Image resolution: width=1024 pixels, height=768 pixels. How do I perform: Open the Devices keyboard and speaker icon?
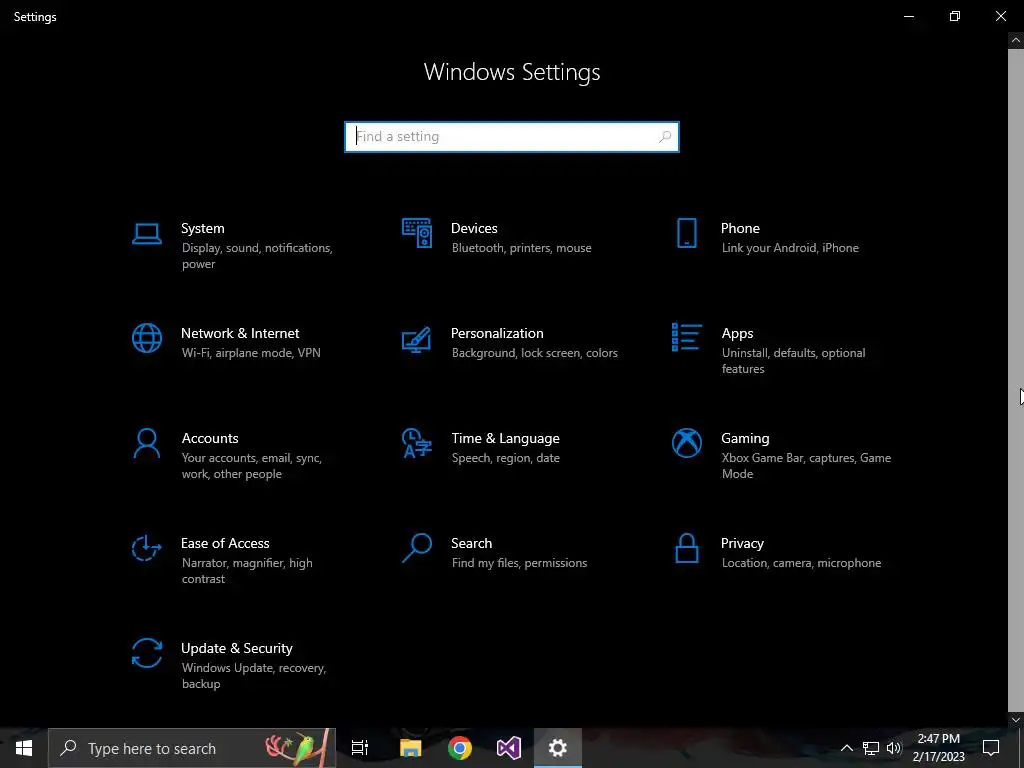[x=417, y=233]
